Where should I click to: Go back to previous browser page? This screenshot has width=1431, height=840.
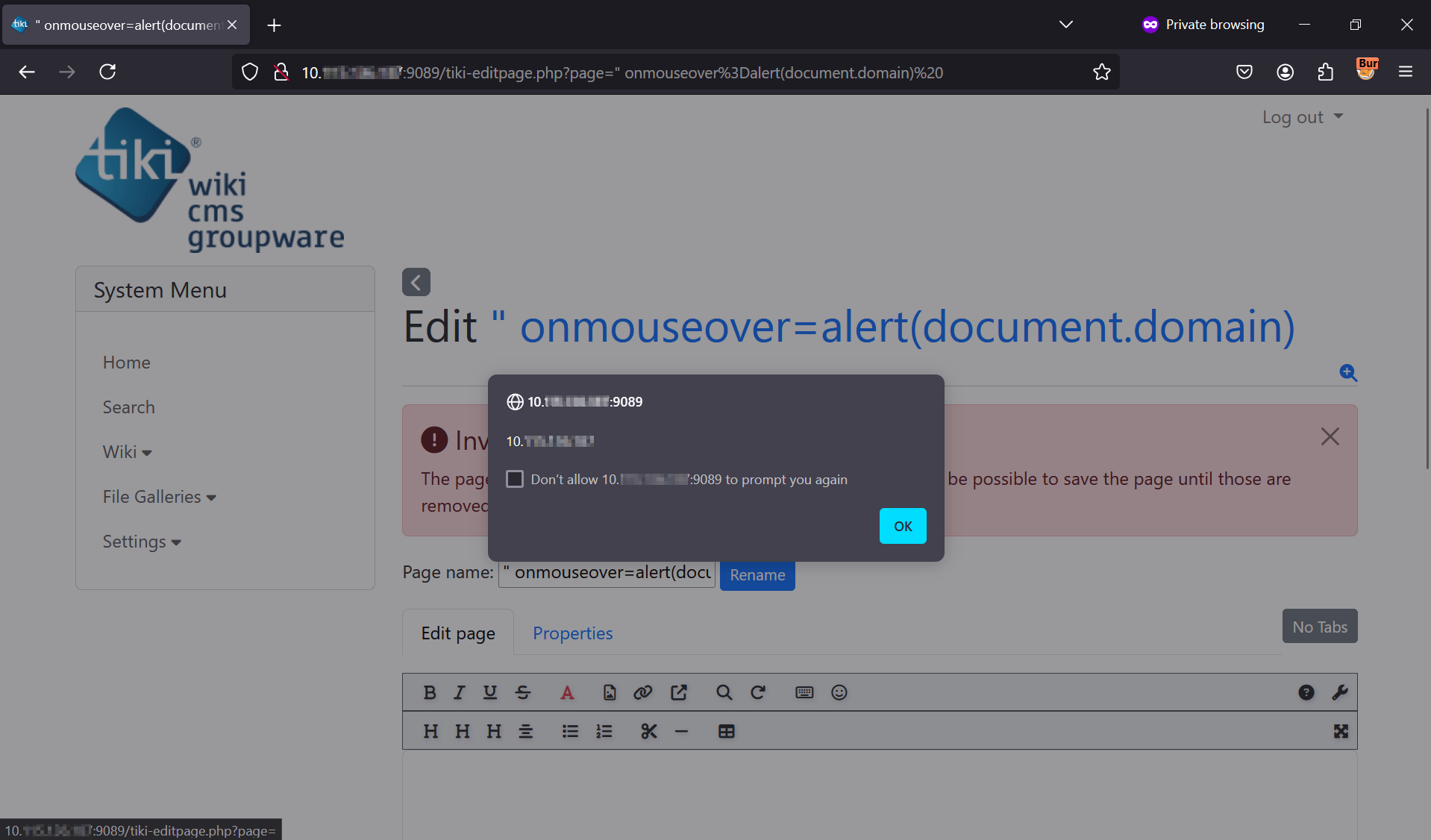(x=27, y=72)
